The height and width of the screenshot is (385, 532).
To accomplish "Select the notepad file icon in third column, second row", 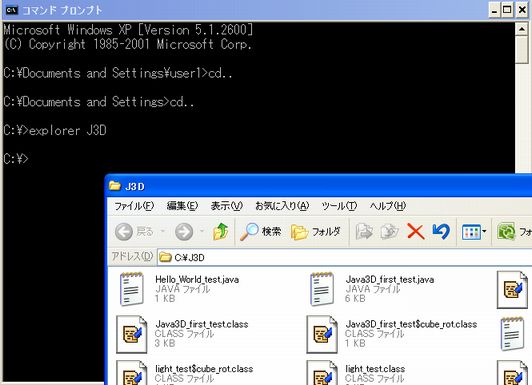I will click(512, 334).
